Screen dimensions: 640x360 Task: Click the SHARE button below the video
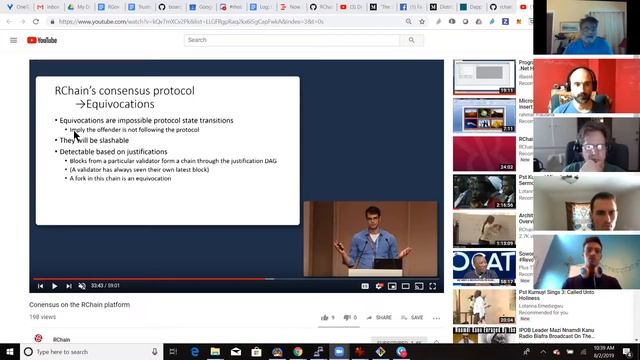pyautogui.click(x=379, y=318)
